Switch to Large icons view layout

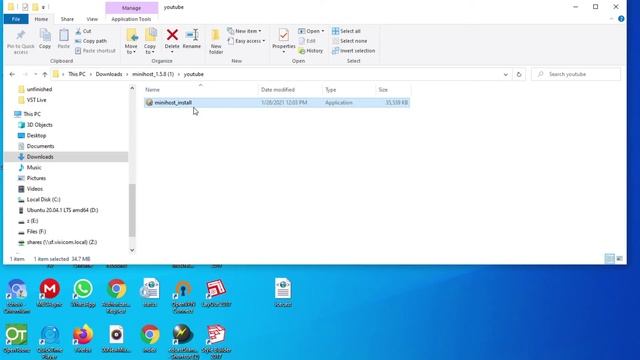[x=619, y=259]
